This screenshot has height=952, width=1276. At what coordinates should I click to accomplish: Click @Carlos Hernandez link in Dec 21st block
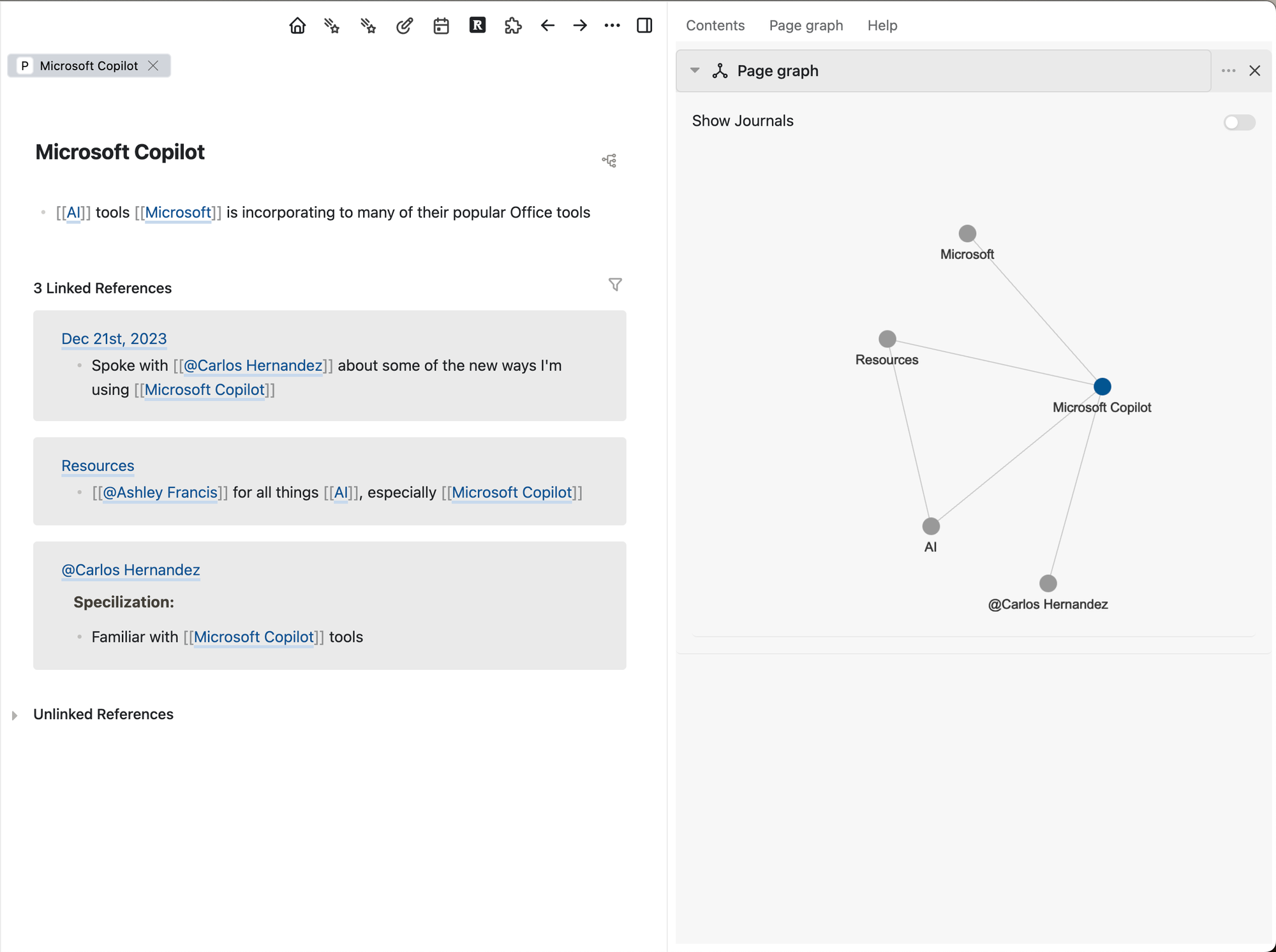click(x=253, y=366)
